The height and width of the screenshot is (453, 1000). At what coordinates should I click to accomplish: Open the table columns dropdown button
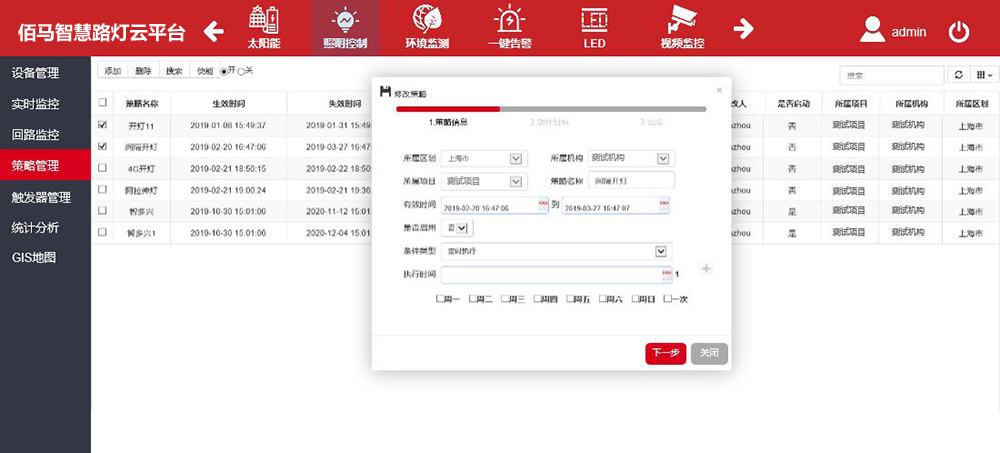tap(983, 75)
